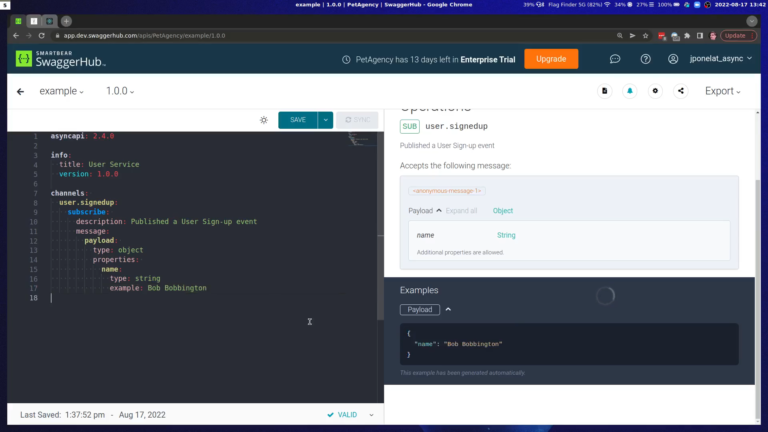Click the teal notifications bell icon
The image size is (768, 432).
coord(630,91)
